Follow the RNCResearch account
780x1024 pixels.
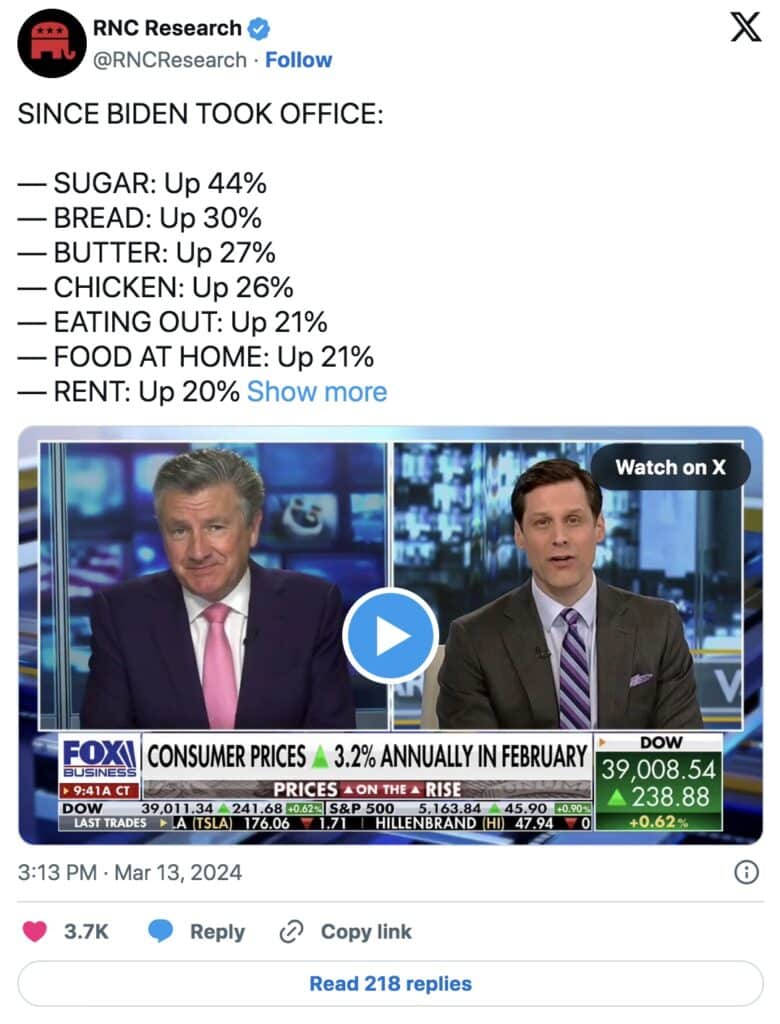click(299, 60)
